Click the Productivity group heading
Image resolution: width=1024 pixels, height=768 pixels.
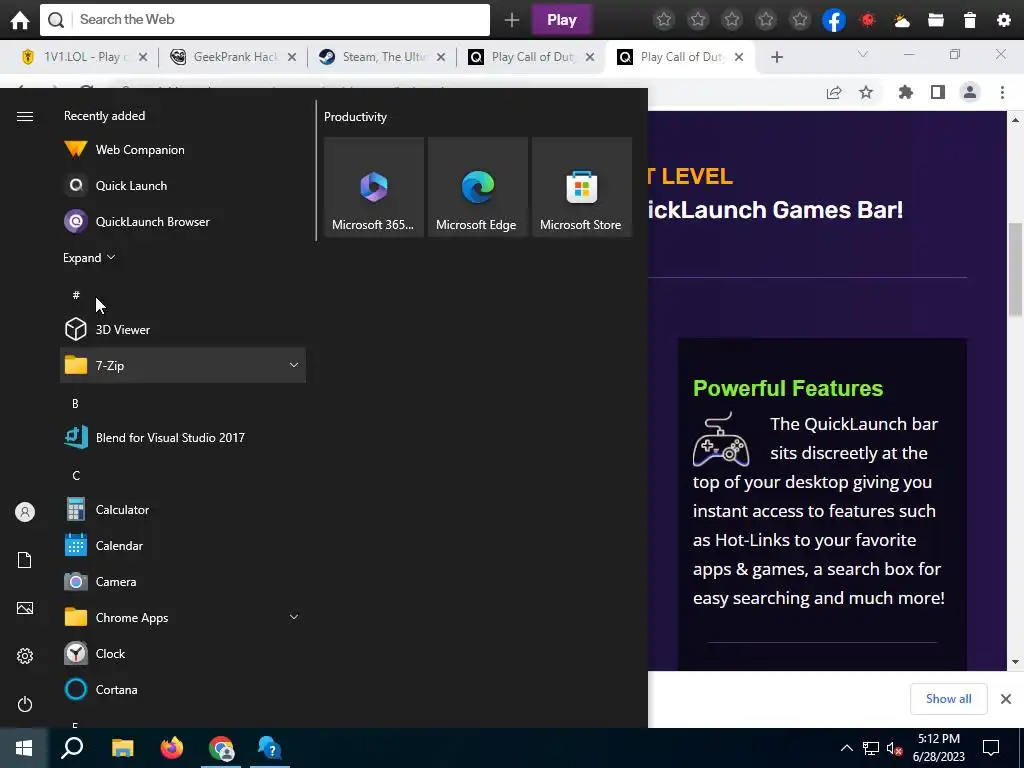tap(355, 117)
